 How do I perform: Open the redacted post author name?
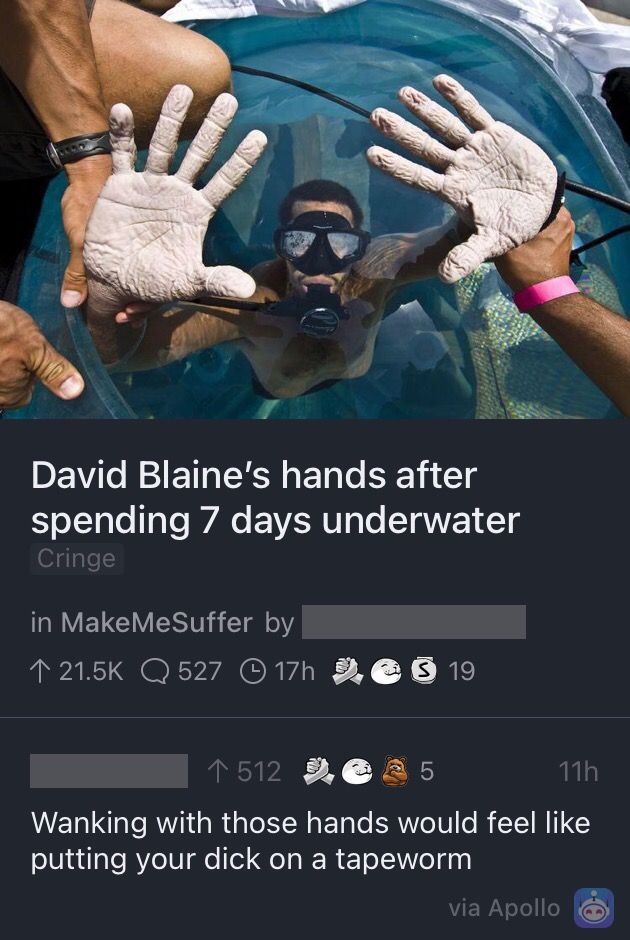click(x=414, y=622)
